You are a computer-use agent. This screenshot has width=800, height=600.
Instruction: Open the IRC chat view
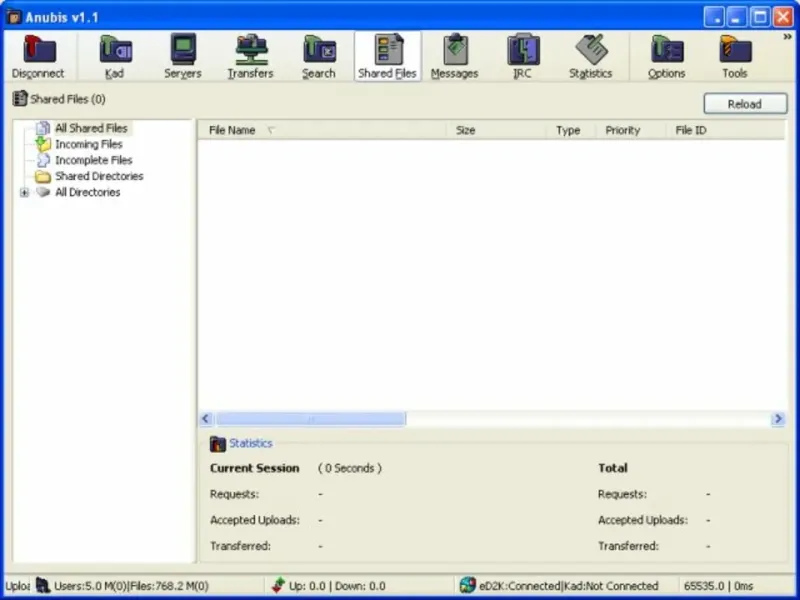tap(522, 56)
